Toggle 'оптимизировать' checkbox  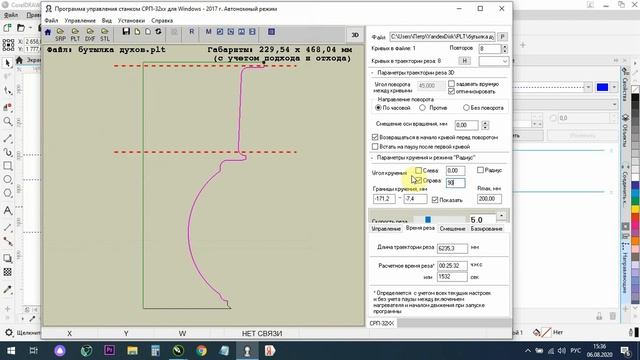pos(451,91)
